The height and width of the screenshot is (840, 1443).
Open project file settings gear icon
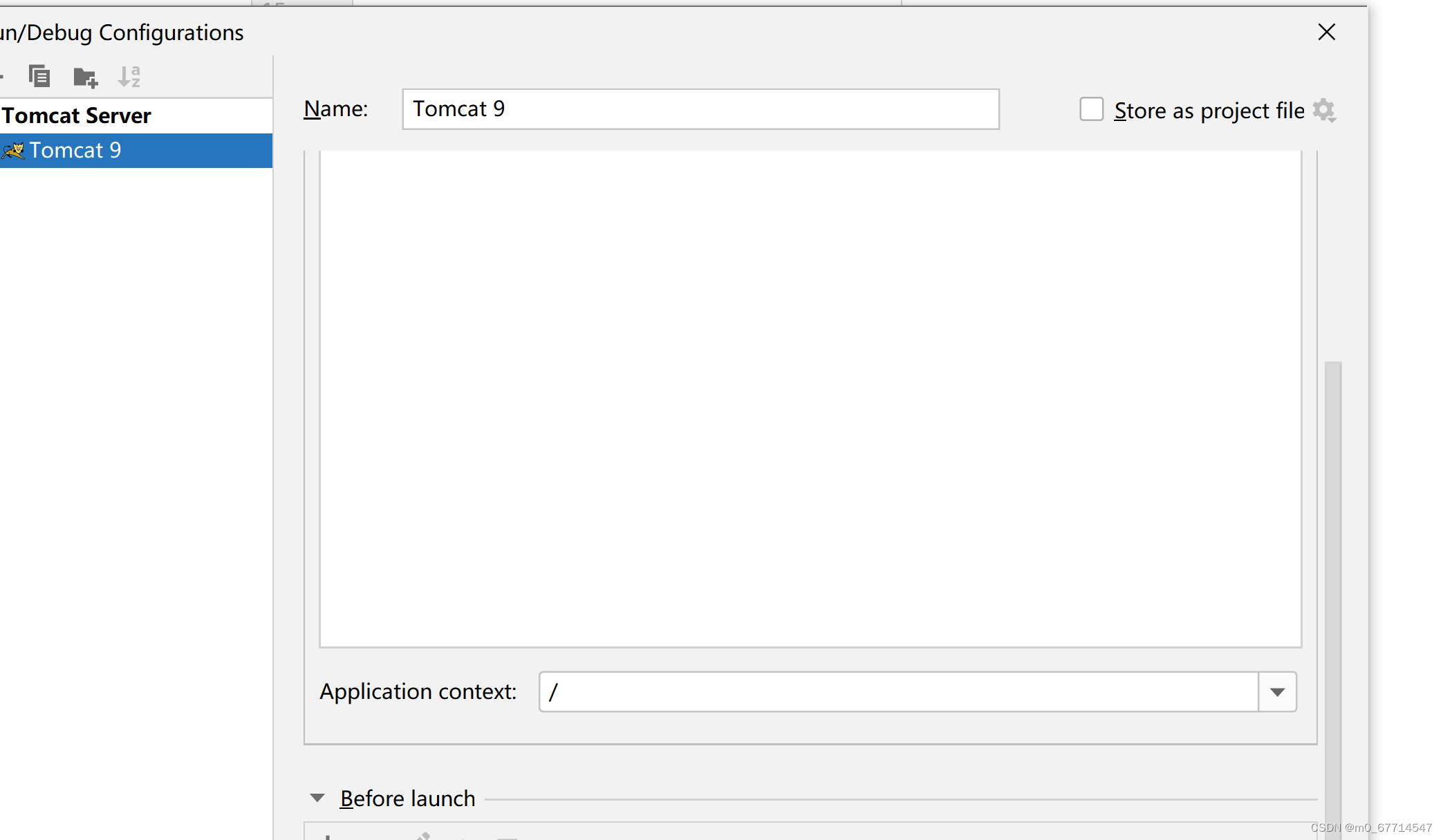click(x=1324, y=111)
